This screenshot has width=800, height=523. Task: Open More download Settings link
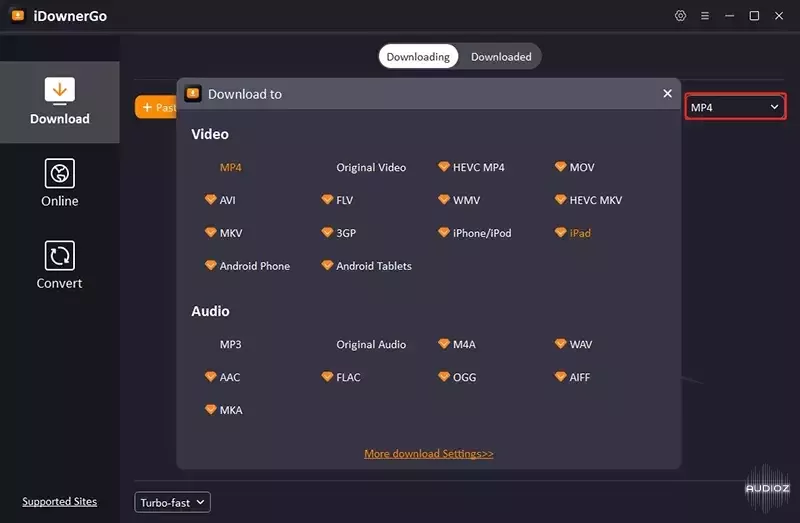point(429,454)
